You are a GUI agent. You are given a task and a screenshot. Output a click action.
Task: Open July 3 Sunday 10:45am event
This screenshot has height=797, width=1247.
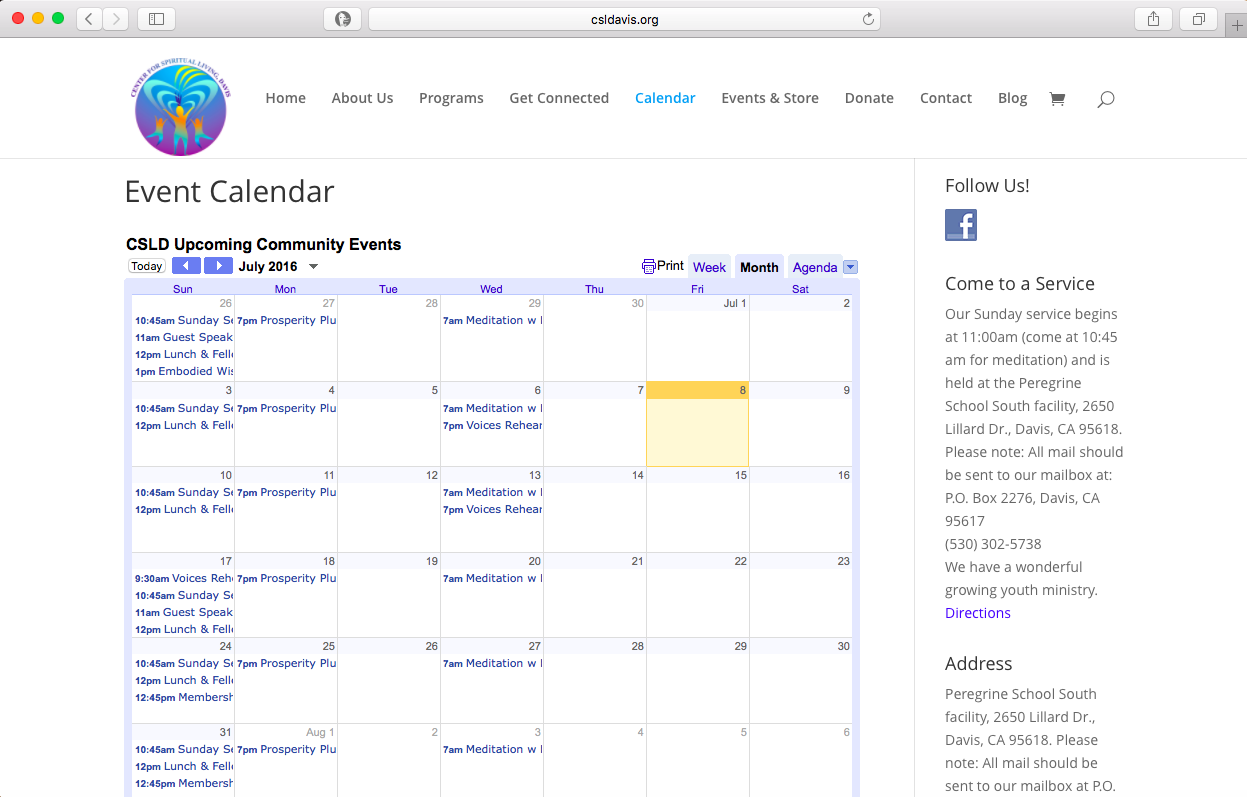[183, 408]
